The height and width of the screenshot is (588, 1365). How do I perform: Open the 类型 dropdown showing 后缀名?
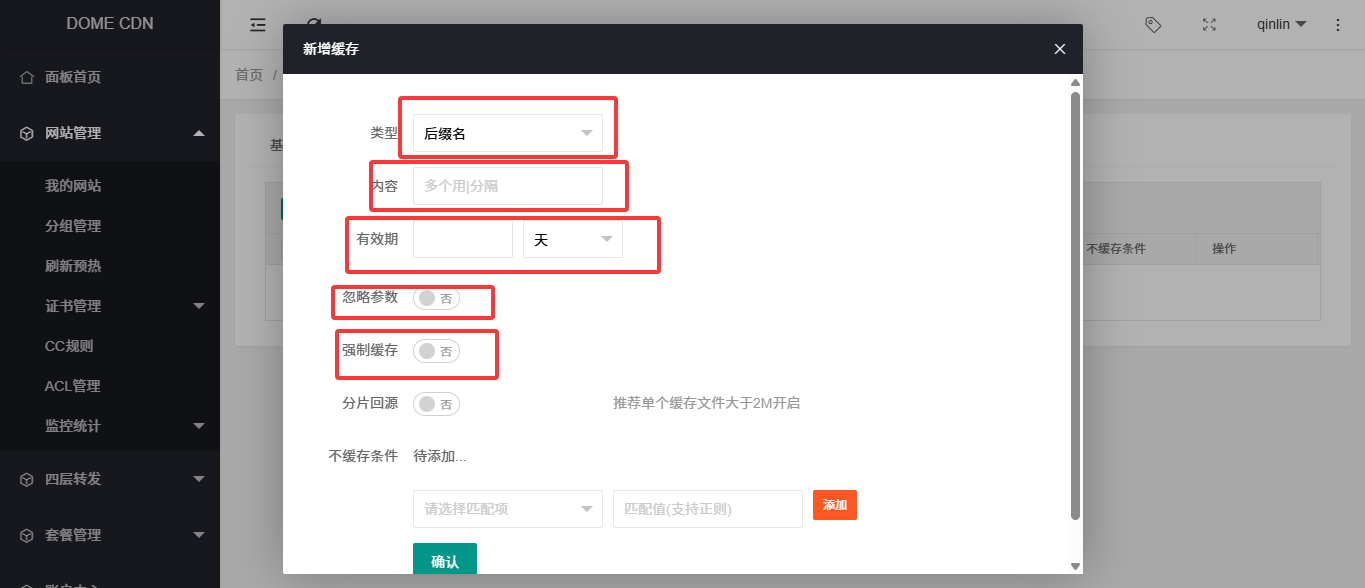[507, 133]
